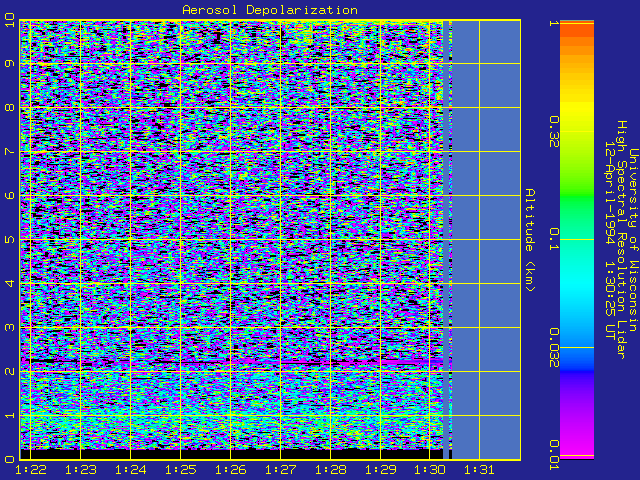Click the '12-April-1994 1:30:25 UT' timestamp

click(610, 240)
